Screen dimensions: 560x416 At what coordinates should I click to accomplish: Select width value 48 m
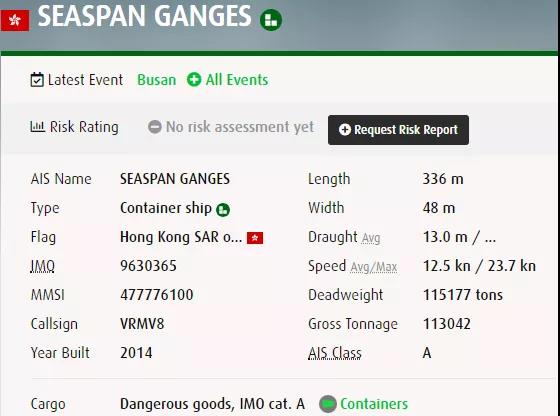(439, 208)
